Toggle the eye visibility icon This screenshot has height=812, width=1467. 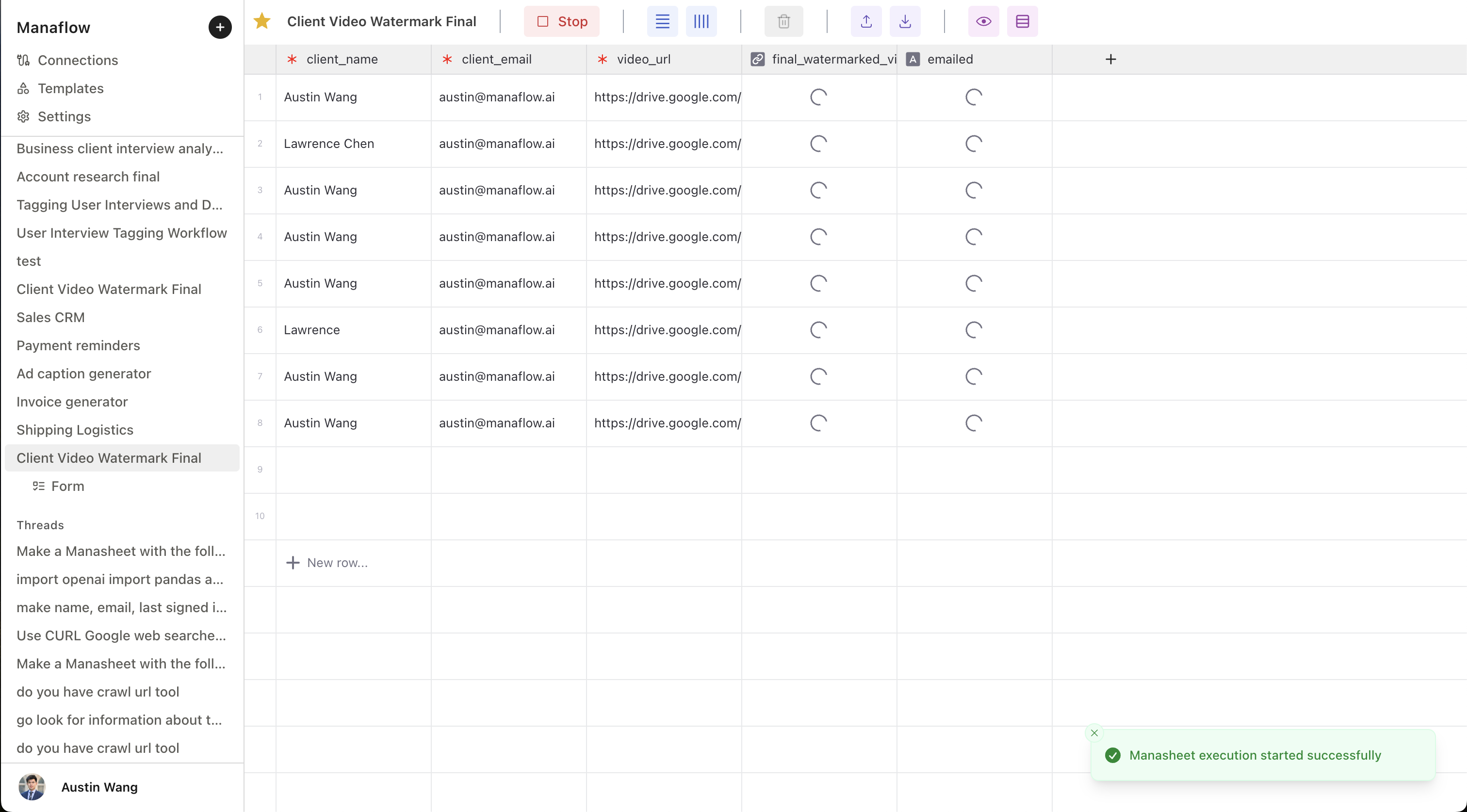pyautogui.click(x=983, y=21)
